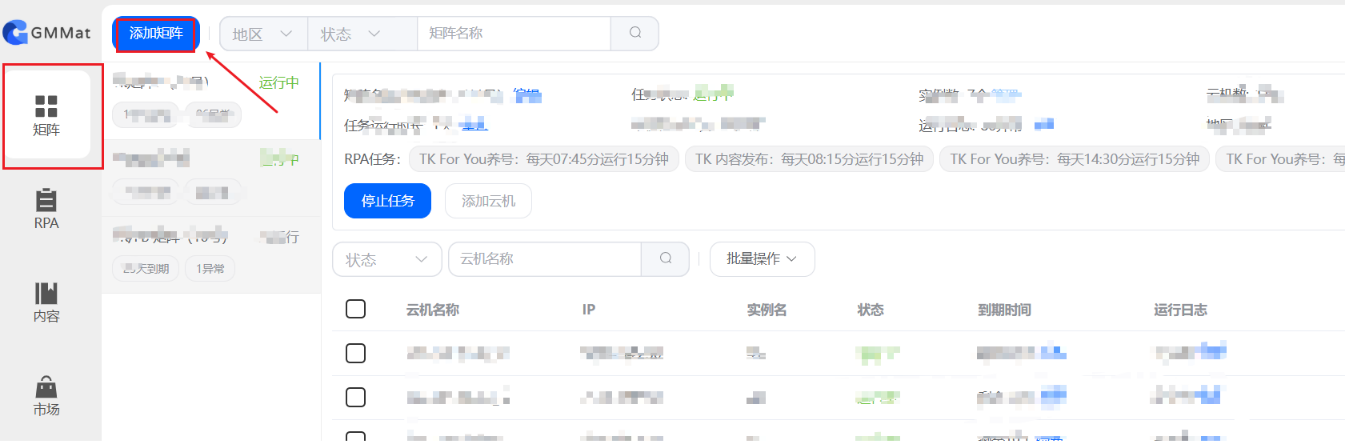Click the 云机名称 column header

point(432,310)
